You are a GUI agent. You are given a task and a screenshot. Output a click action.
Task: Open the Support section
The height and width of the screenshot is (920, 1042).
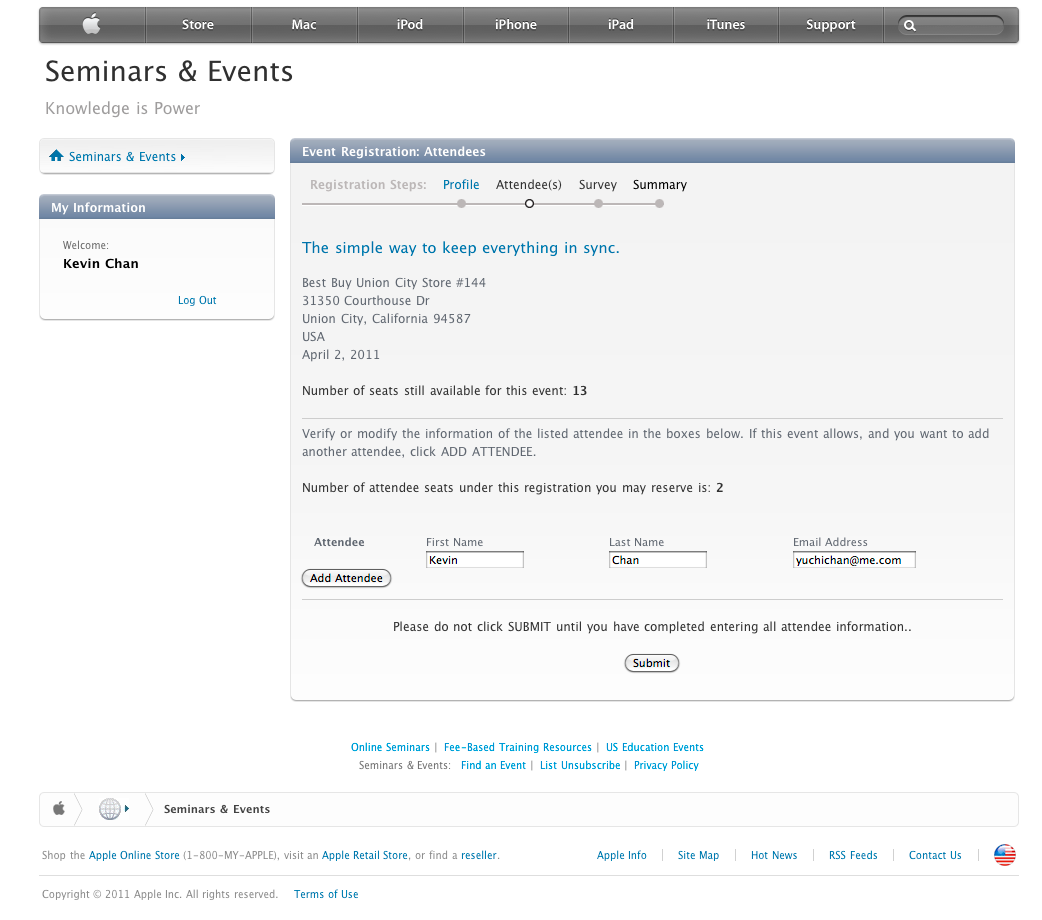[831, 25]
